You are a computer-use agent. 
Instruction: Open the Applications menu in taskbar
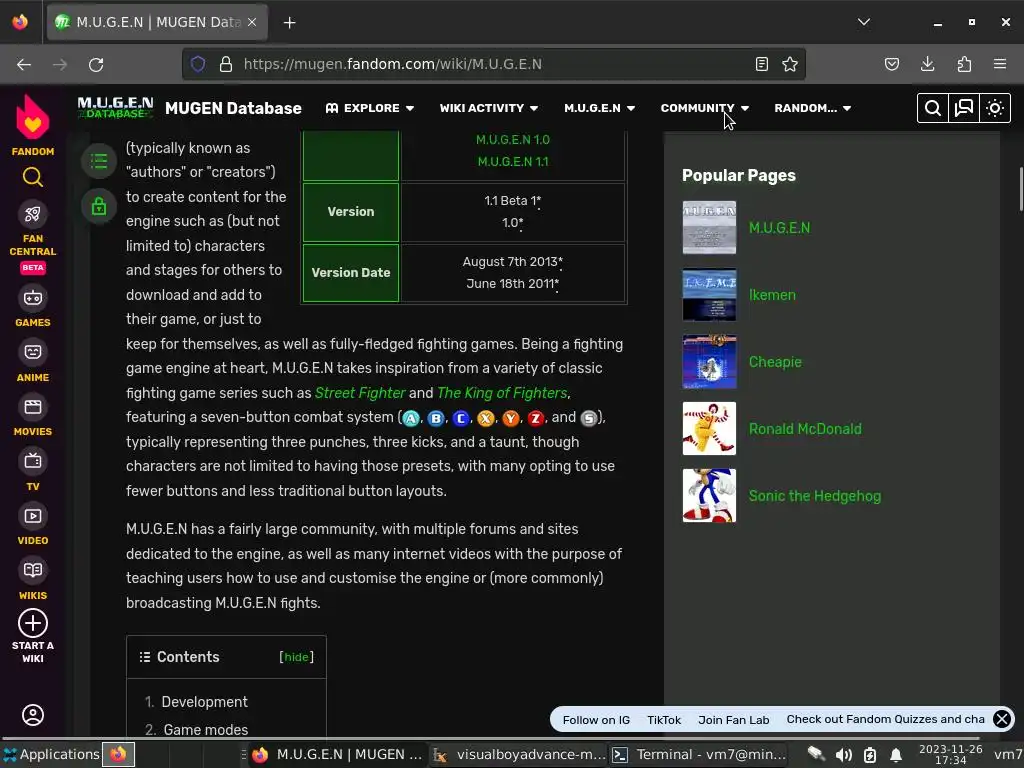pos(51,754)
